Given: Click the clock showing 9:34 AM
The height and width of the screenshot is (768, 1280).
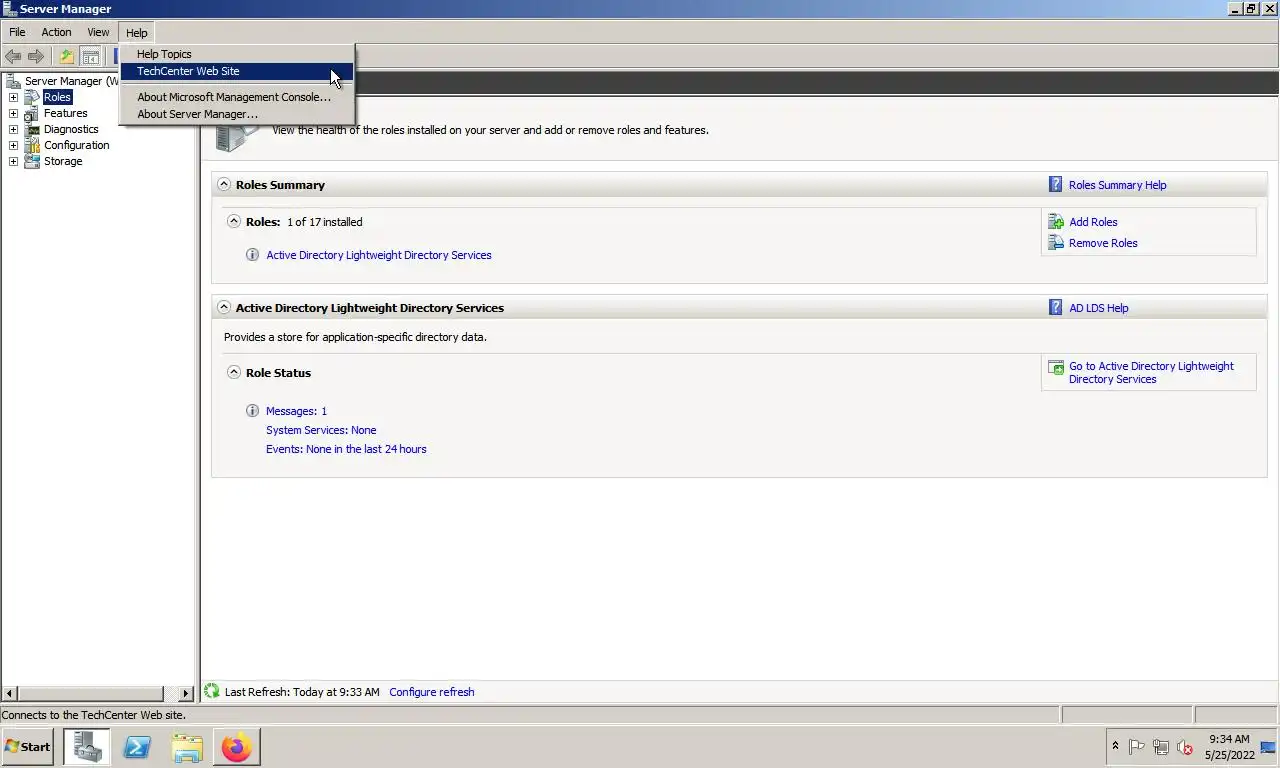Looking at the screenshot, I should pos(1228,740).
